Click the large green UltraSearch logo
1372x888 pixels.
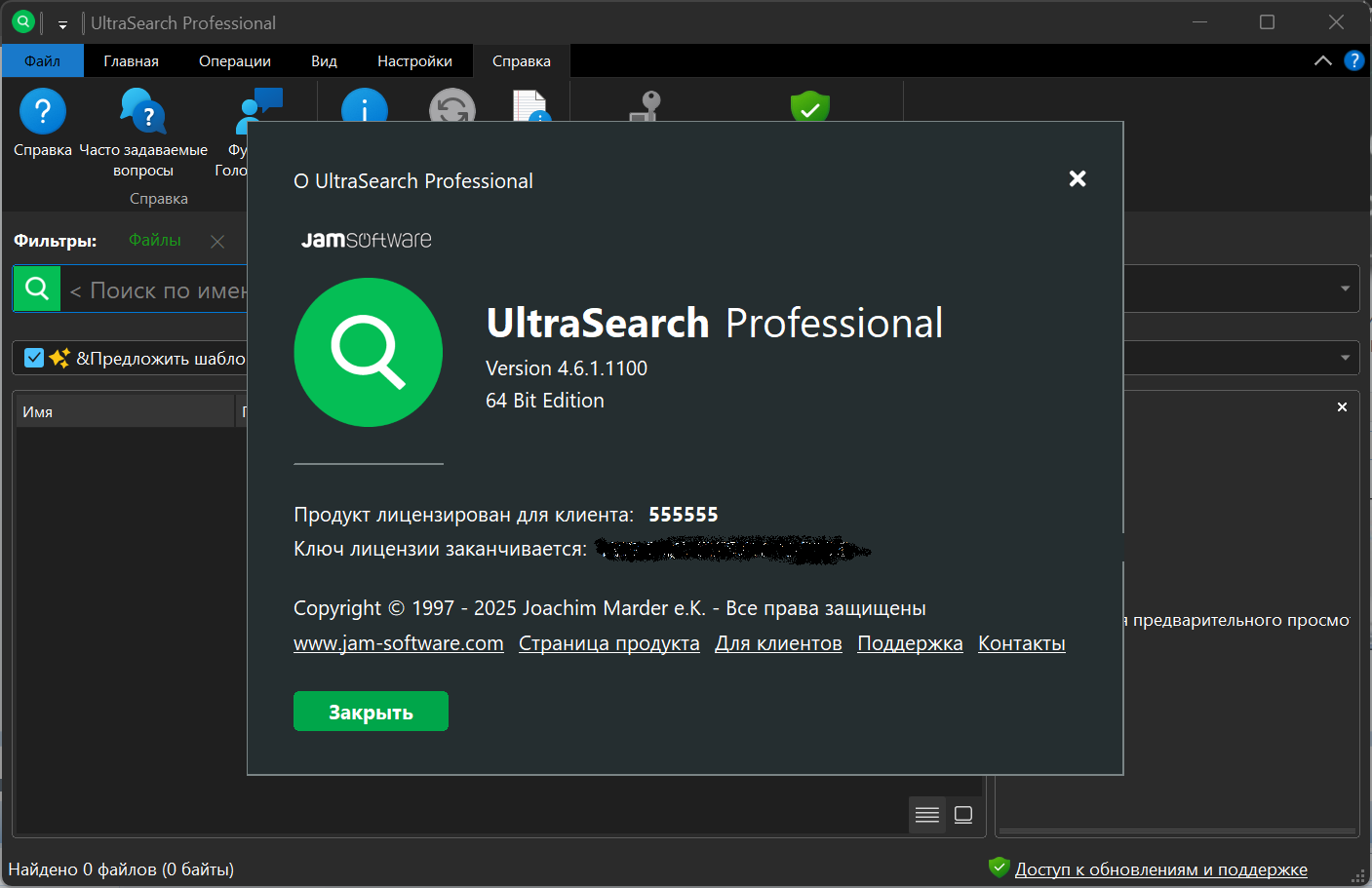[x=369, y=352]
